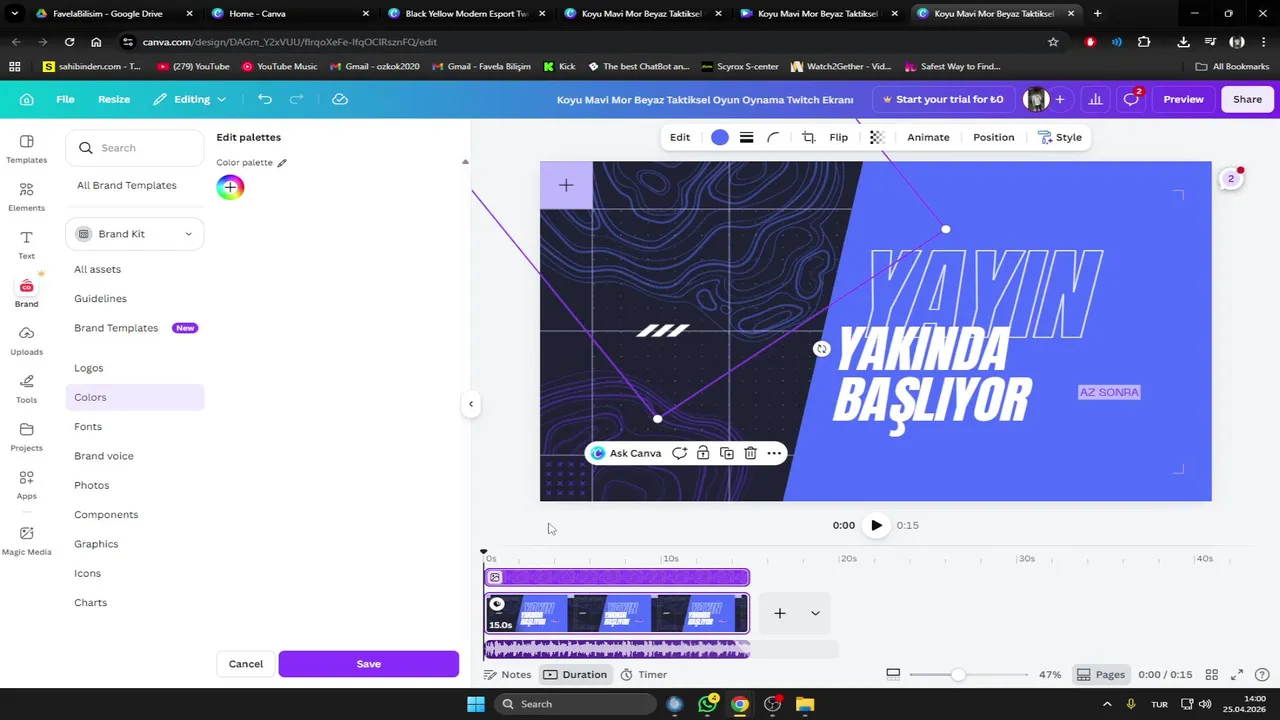Open add page options chevron

click(x=815, y=613)
